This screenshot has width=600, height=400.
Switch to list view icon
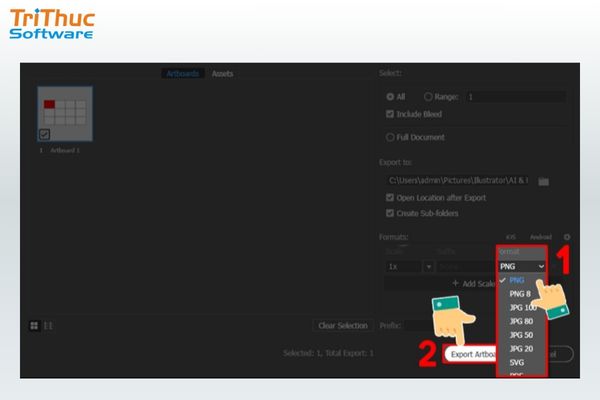48,325
